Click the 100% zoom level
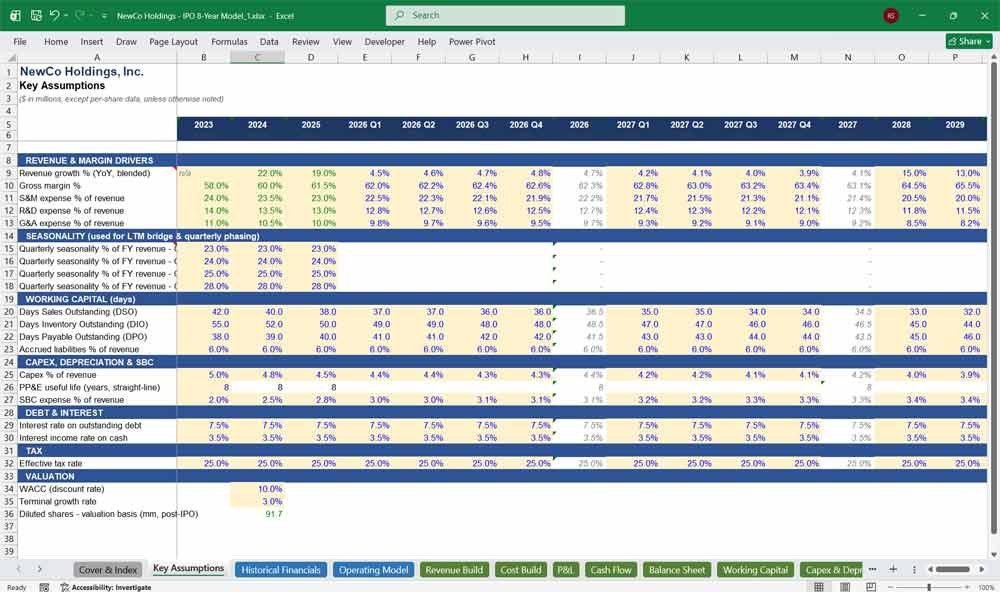The width and height of the screenshot is (1000, 592). [x=986, y=587]
